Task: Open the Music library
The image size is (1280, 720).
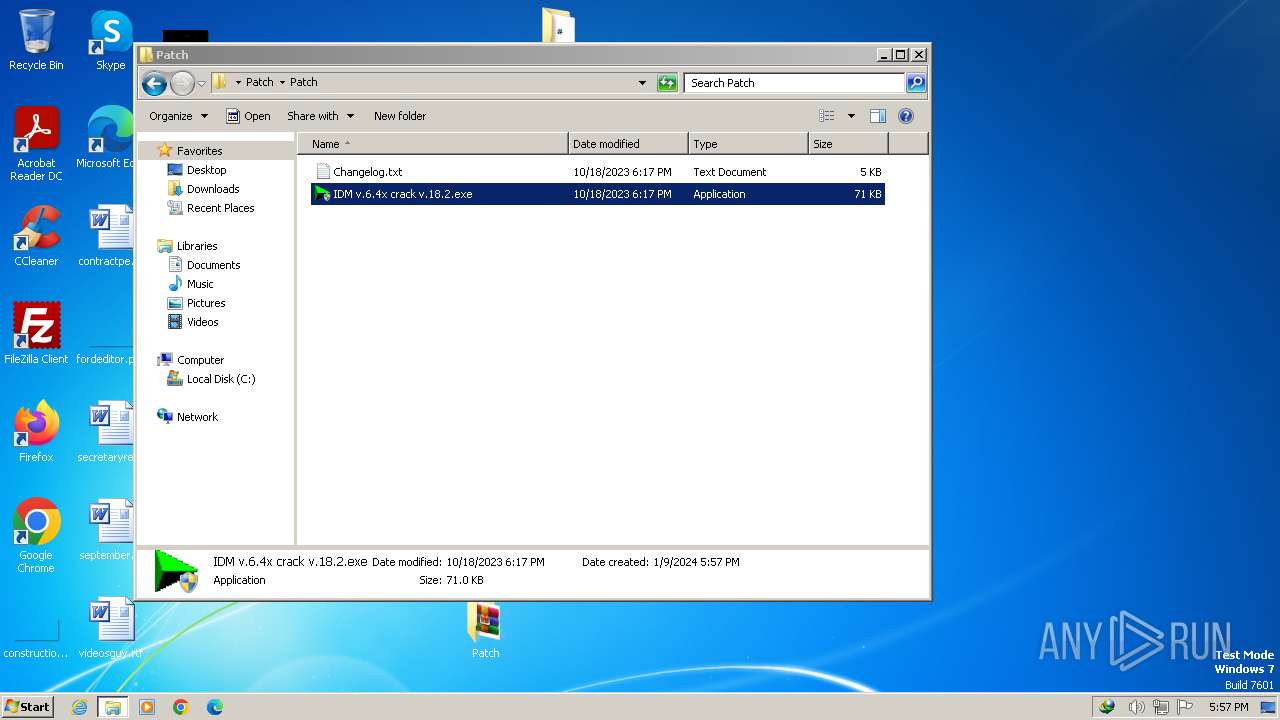Action: (x=200, y=284)
